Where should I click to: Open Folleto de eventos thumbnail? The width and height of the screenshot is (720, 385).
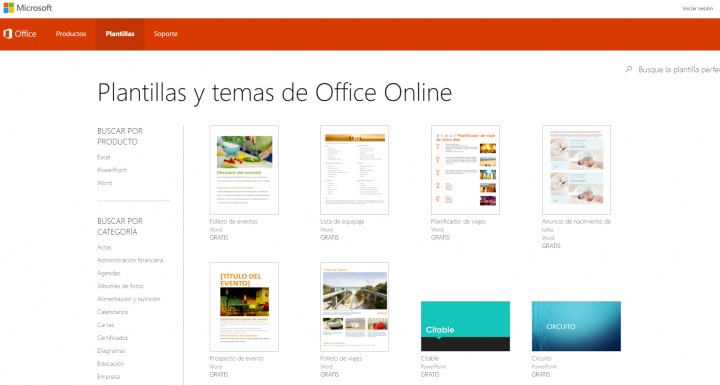[x=244, y=170]
